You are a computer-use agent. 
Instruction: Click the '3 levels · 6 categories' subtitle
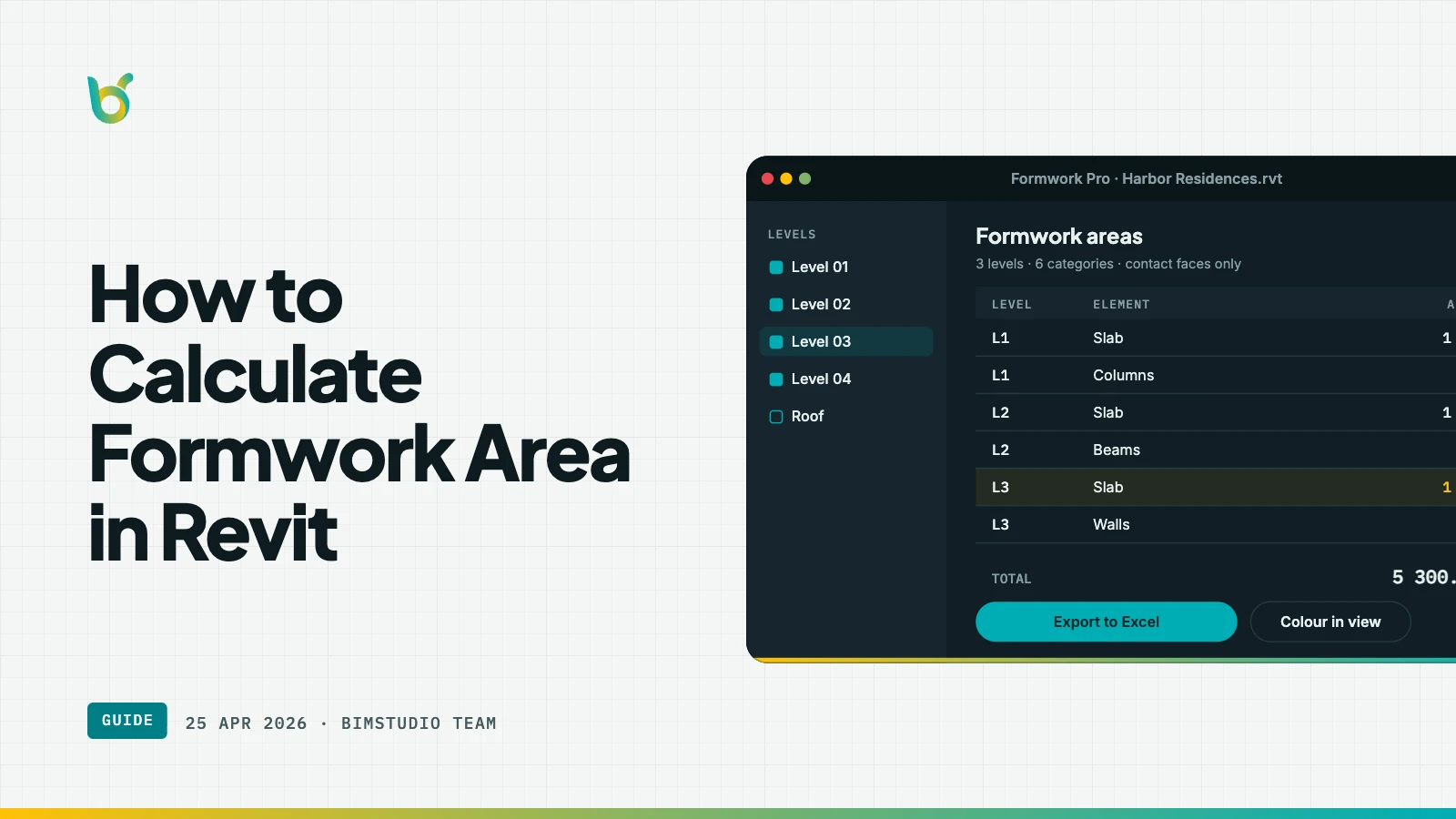pos(1108,264)
